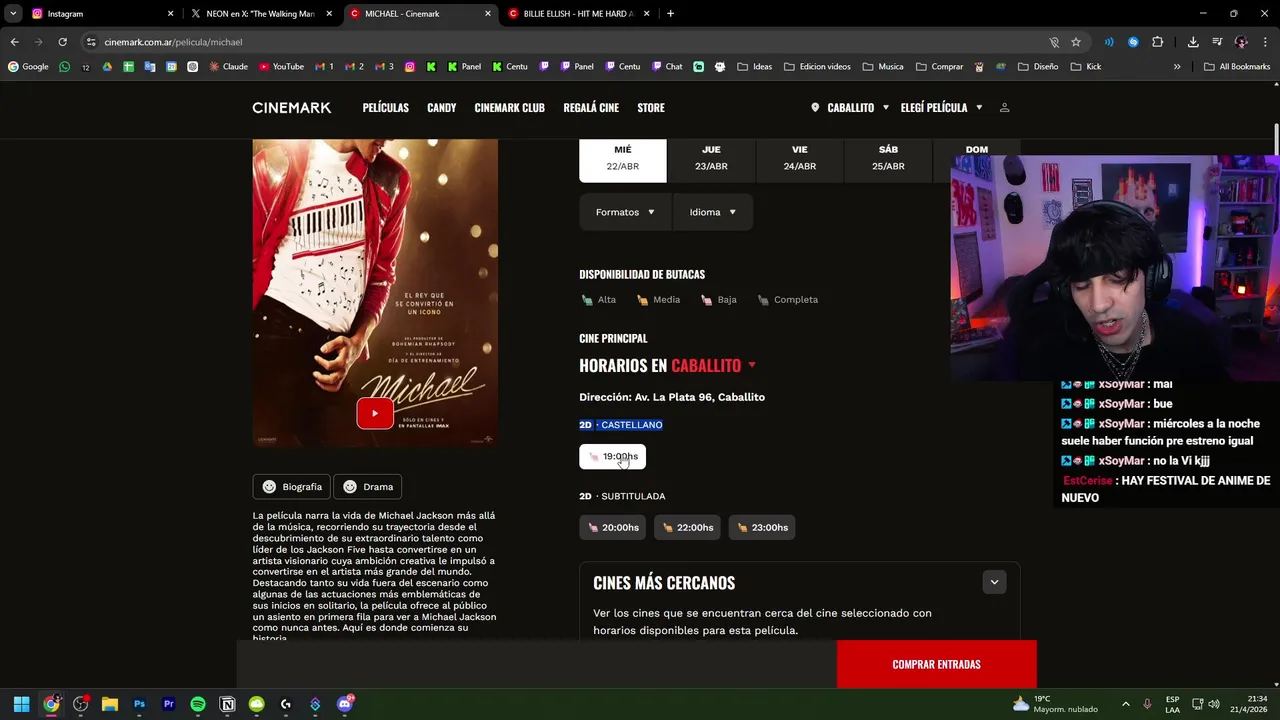Open the Chrome extensions puzzle icon

pos(1157,42)
